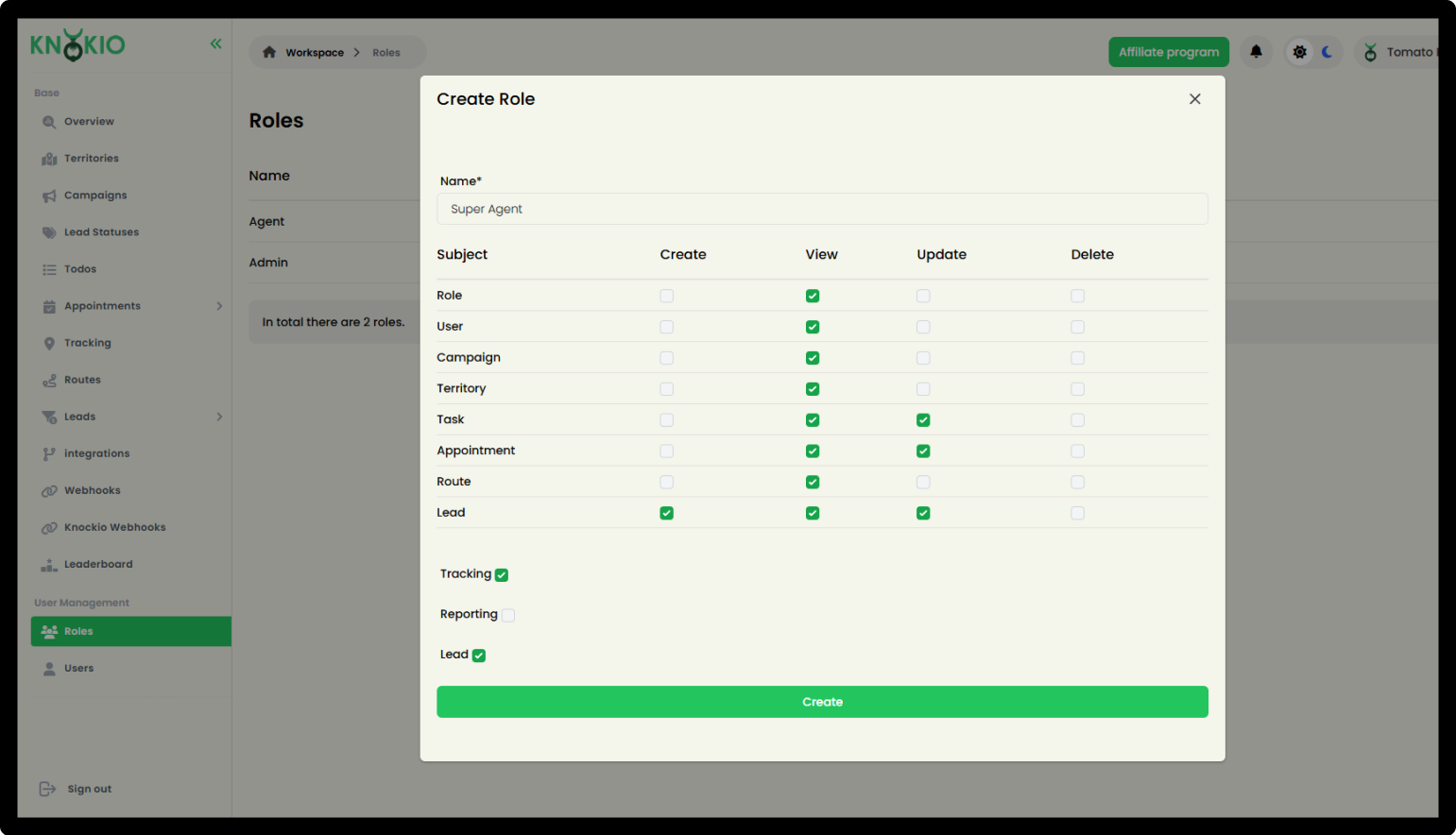The height and width of the screenshot is (835, 1456).
Task: Uncheck View permission for User
Action: pyautogui.click(x=813, y=327)
